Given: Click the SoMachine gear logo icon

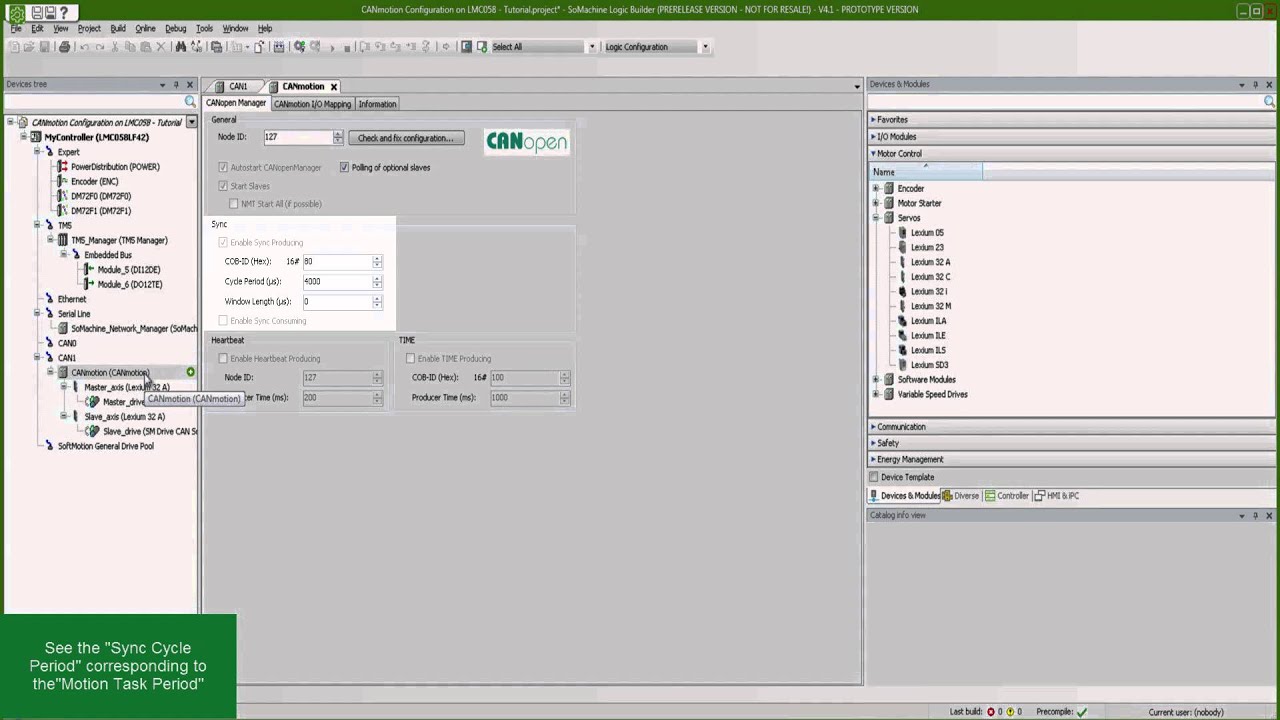Looking at the screenshot, I should pos(16,13).
